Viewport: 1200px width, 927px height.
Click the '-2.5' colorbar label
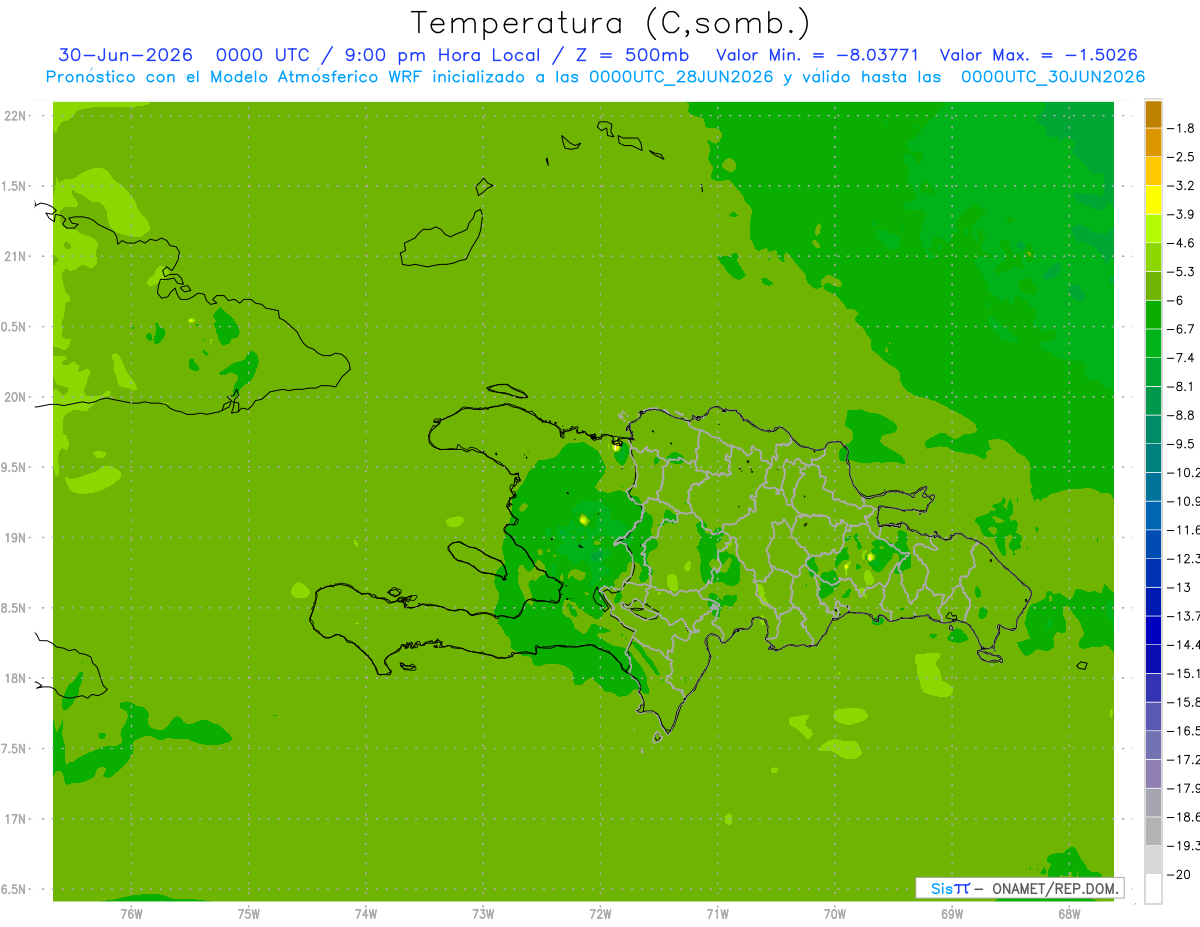coord(1181,157)
